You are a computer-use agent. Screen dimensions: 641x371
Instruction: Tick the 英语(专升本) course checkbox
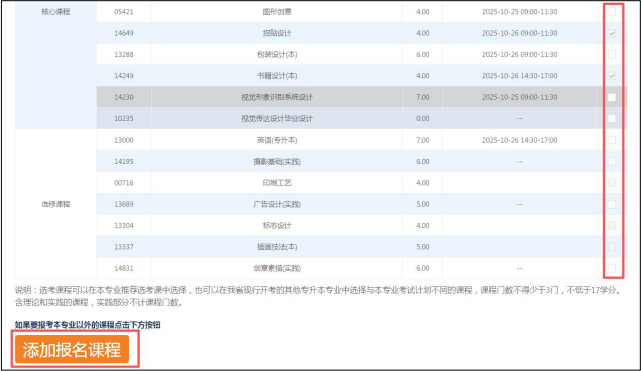(x=612, y=140)
